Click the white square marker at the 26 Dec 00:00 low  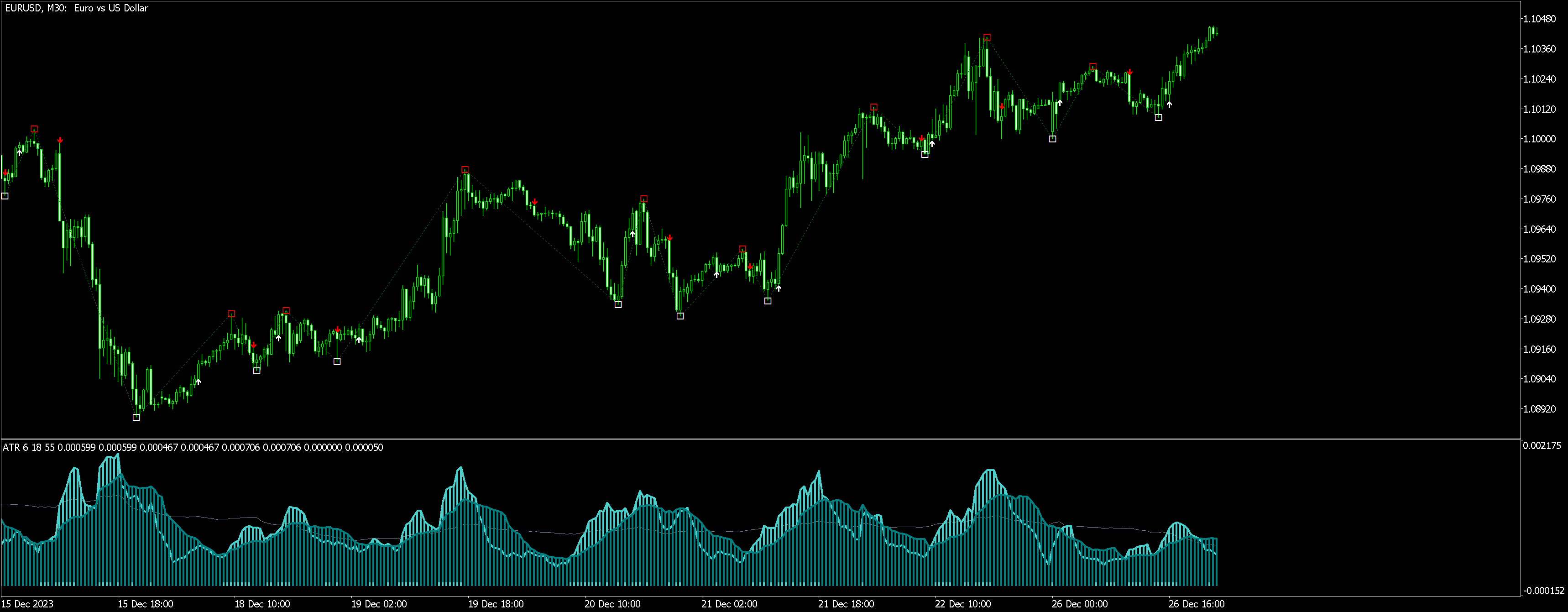pos(1052,139)
